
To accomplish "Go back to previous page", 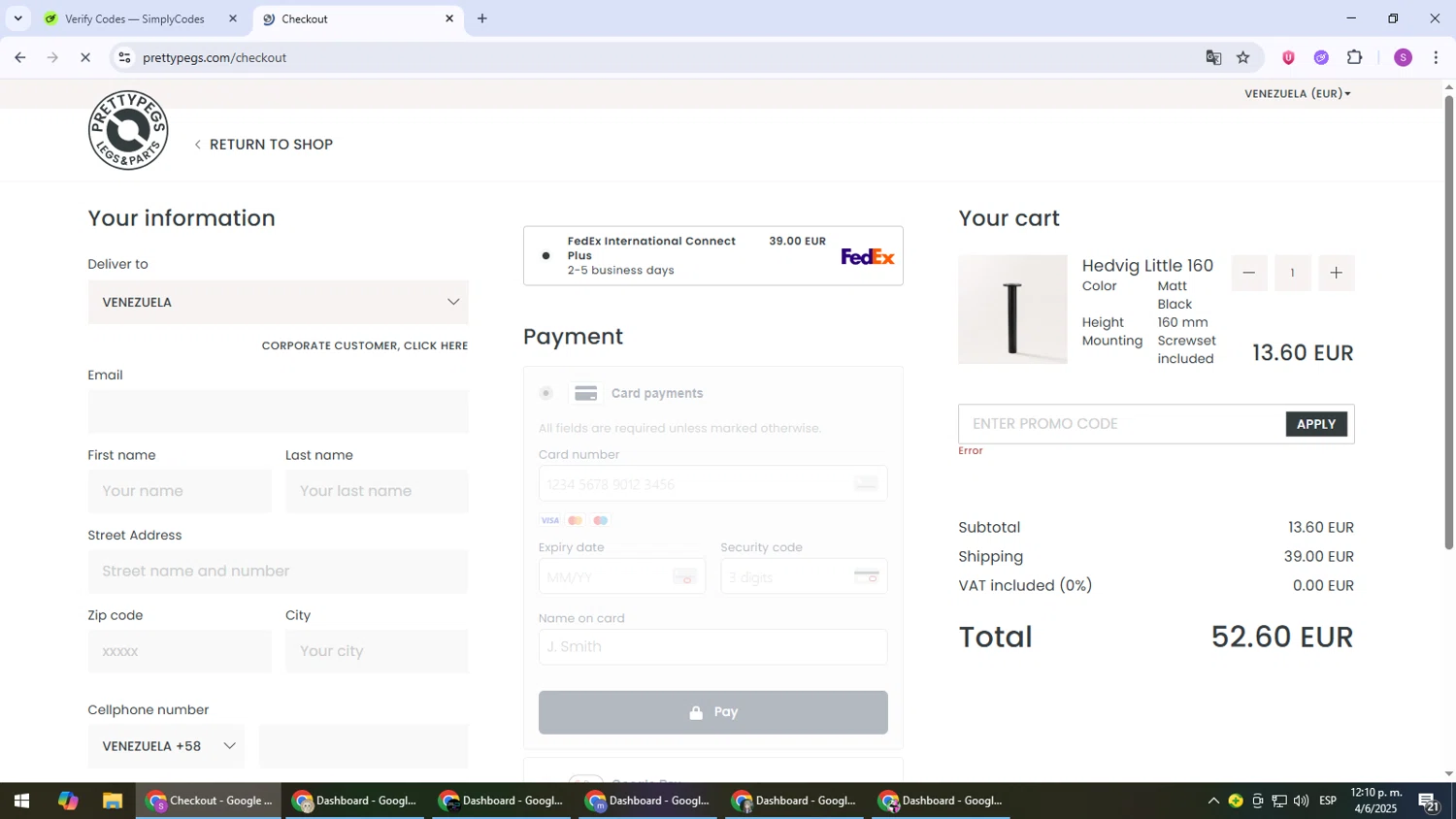I will (20, 57).
